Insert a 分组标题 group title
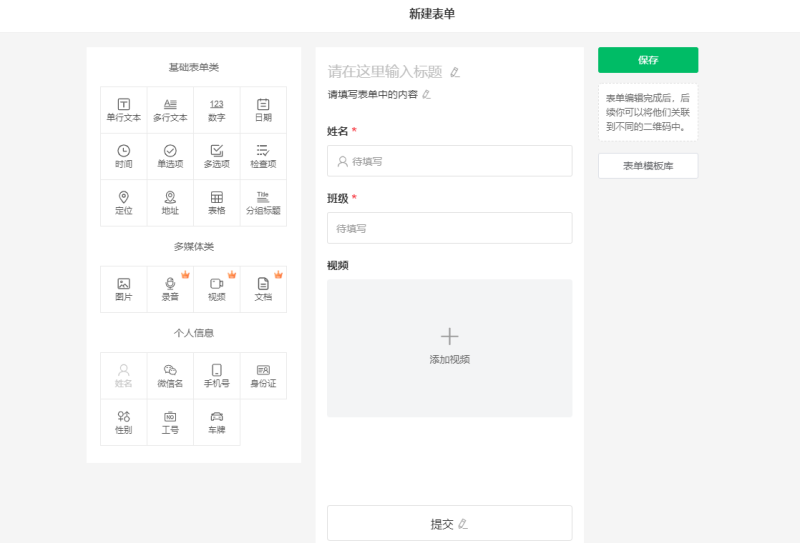Image resolution: width=800 pixels, height=543 pixels. pos(263,203)
